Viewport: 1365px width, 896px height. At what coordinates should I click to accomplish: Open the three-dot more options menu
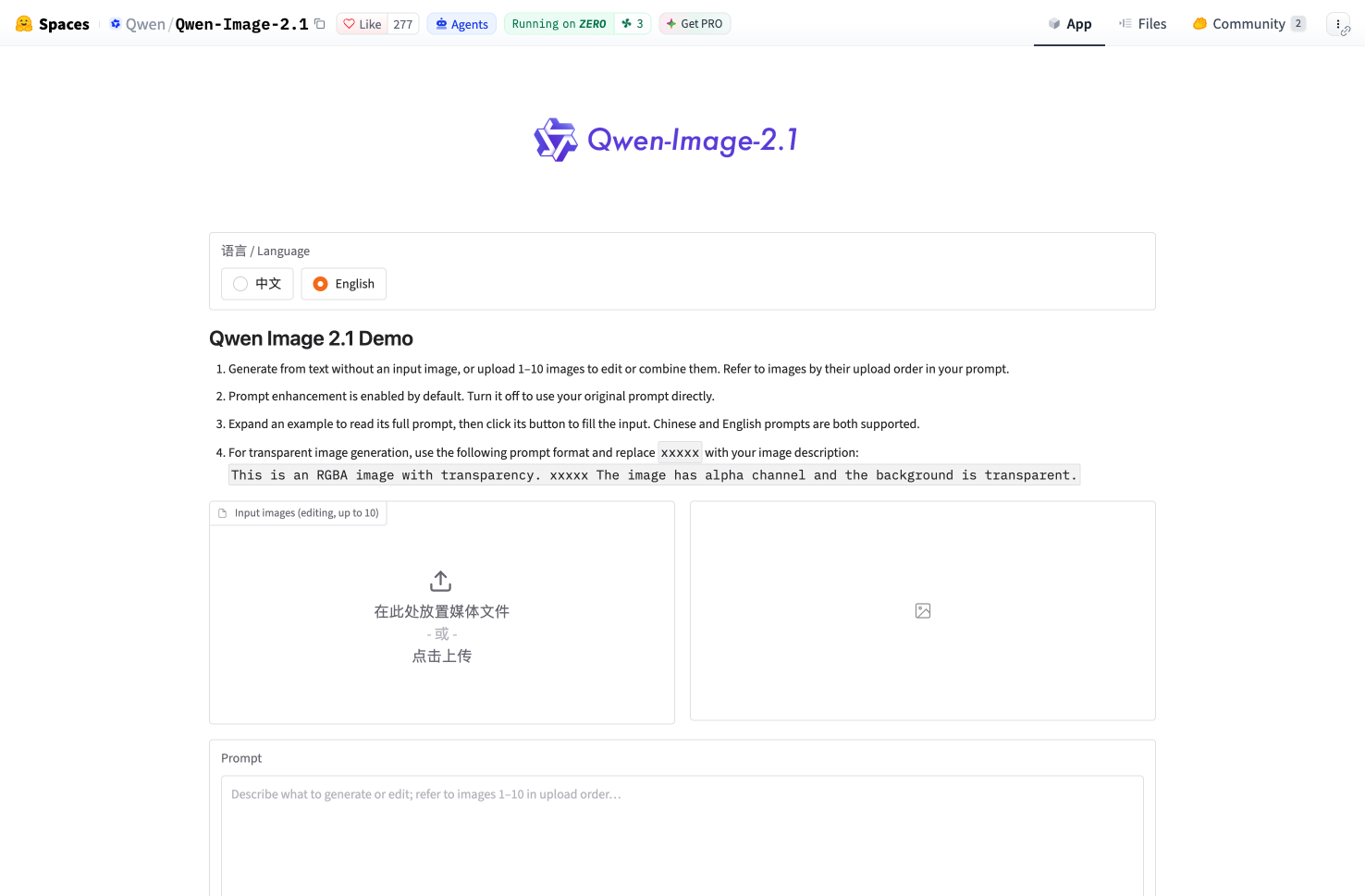click(x=1338, y=24)
